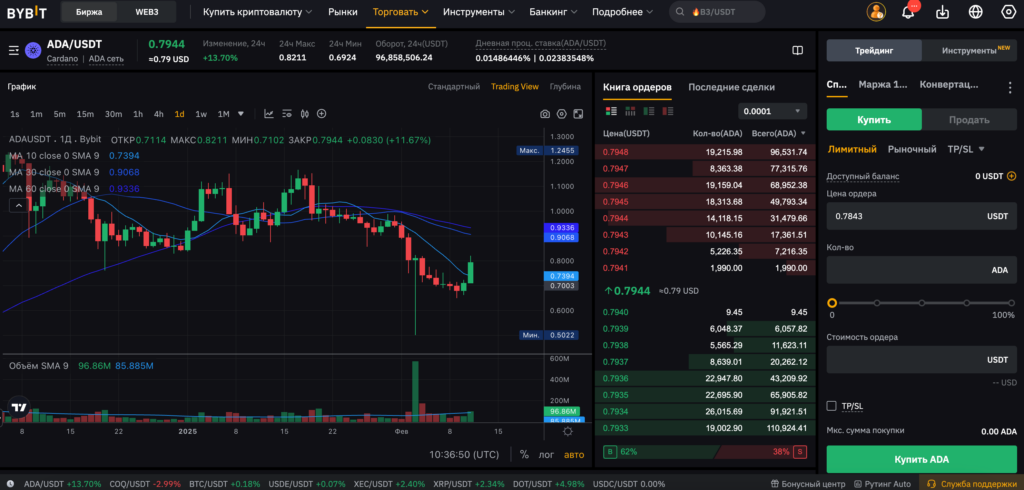Open the notifications bell
Image resolution: width=1024 pixels, height=490 pixels.
908,12
